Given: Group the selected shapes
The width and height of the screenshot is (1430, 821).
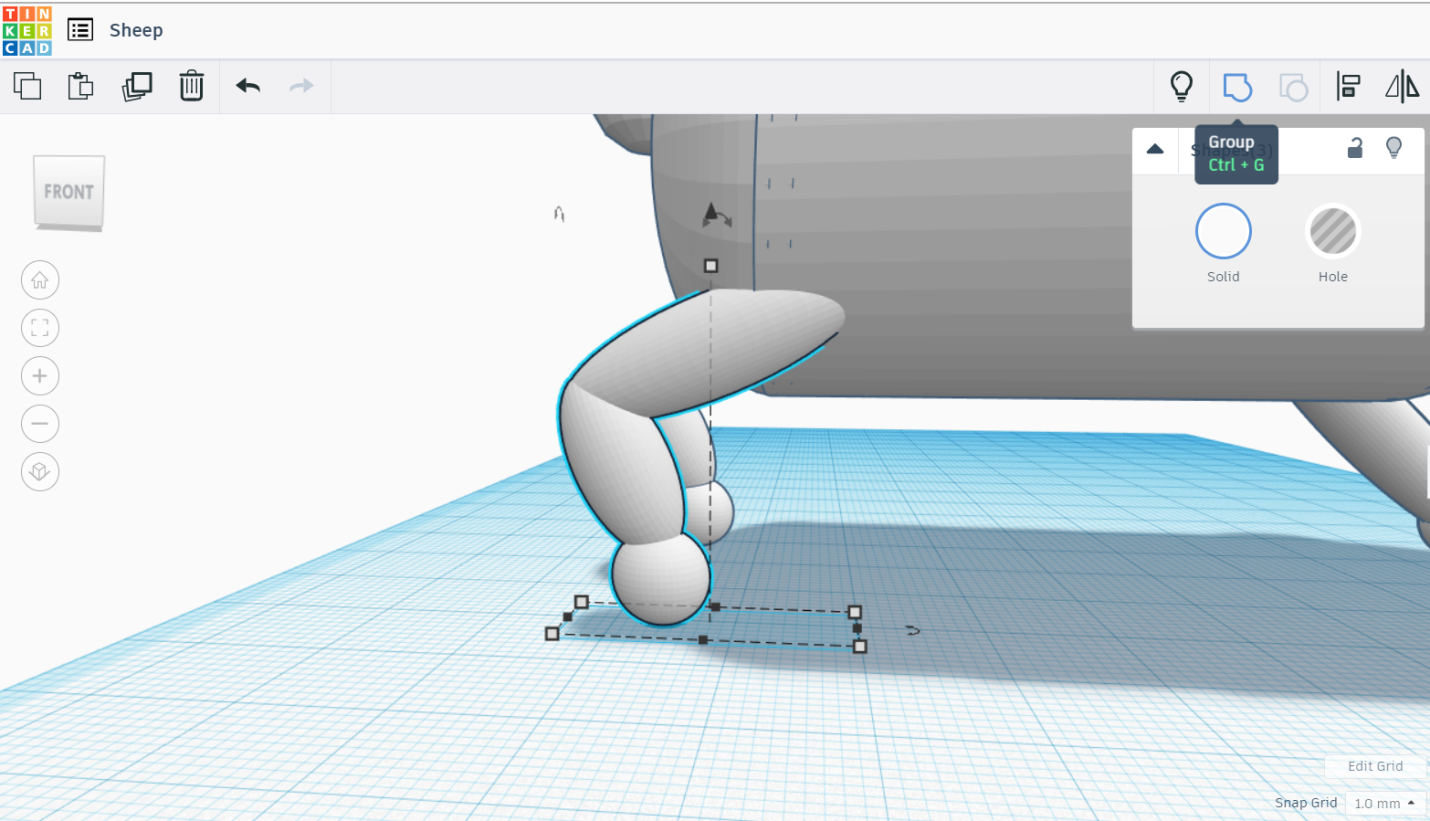Looking at the screenshot, I should point(1237,86).
